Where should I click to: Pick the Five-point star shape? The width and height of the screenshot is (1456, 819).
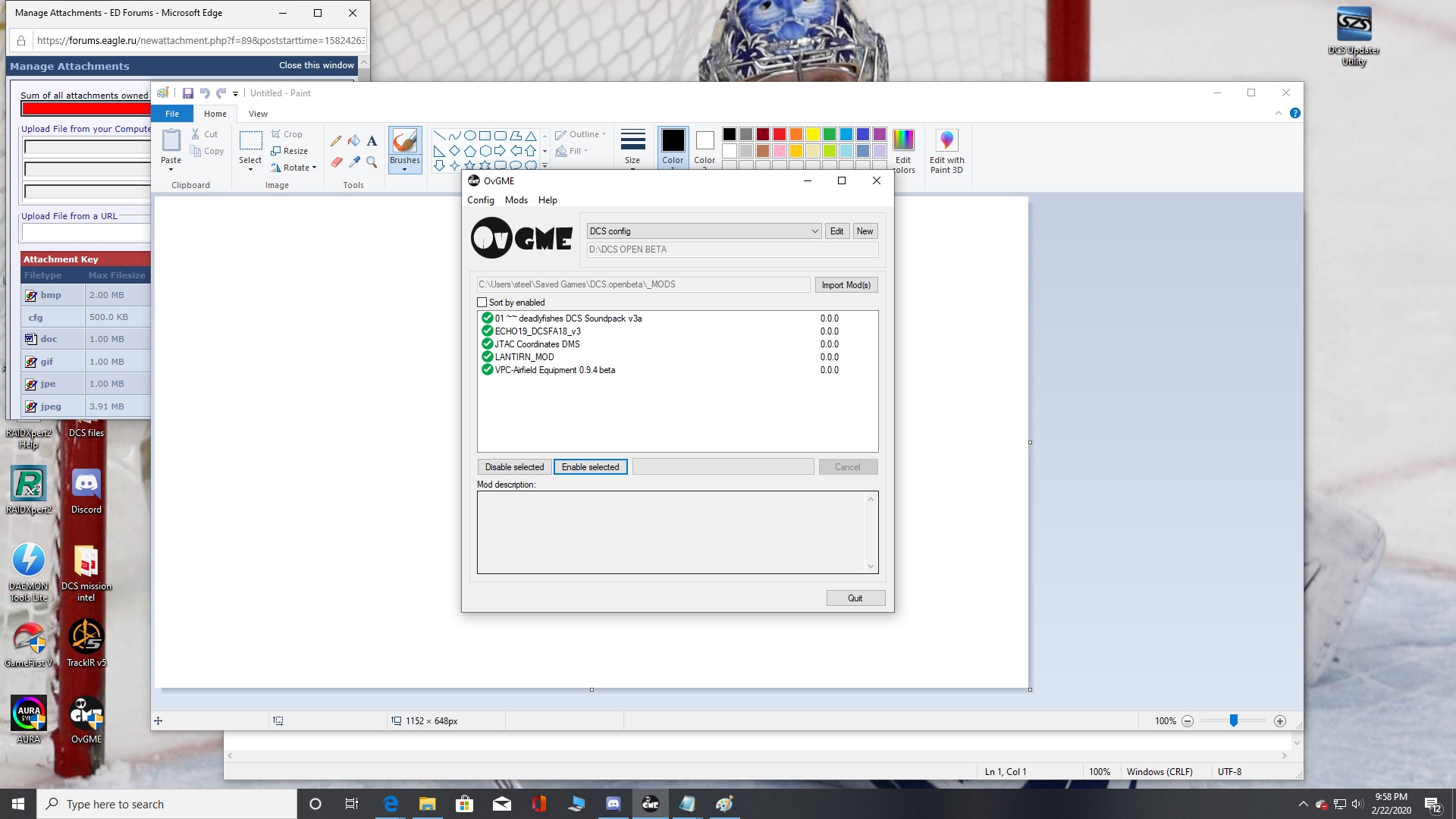pyautogui.click(x=470, y=165)
